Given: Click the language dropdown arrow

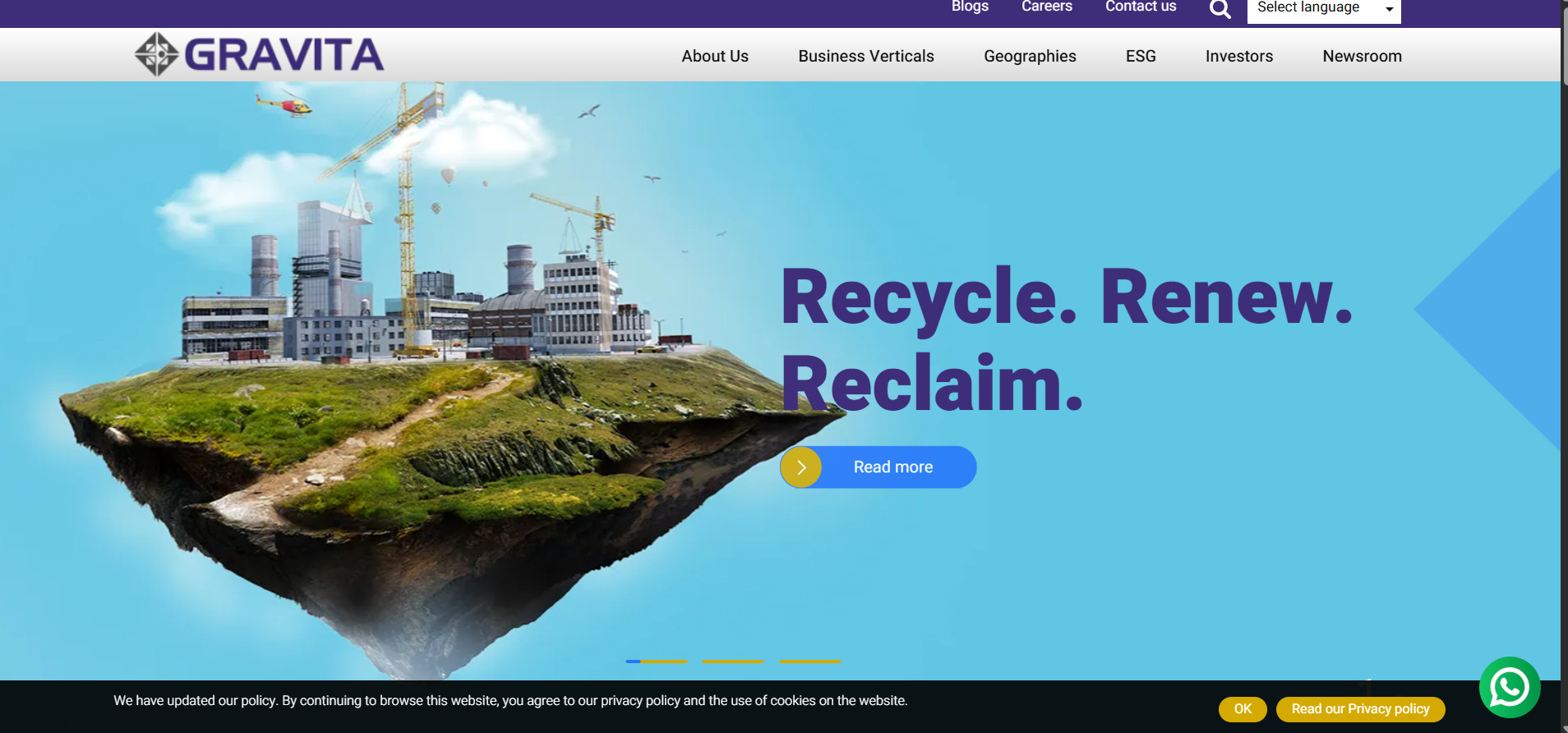Looking at the screenshot, I should [x=1389, y=10].
